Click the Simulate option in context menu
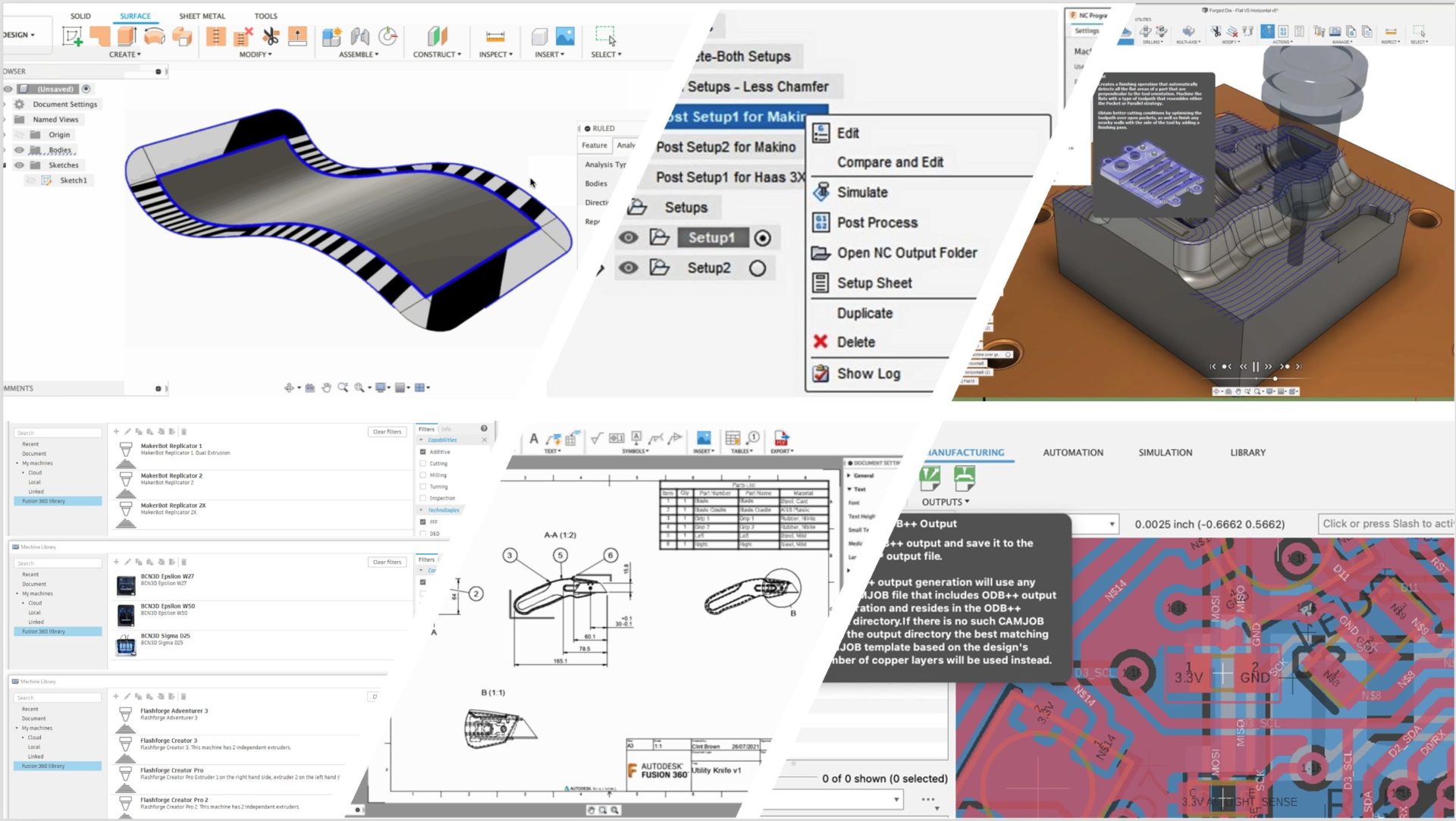1456x821 pixels. tap(864, 192)
